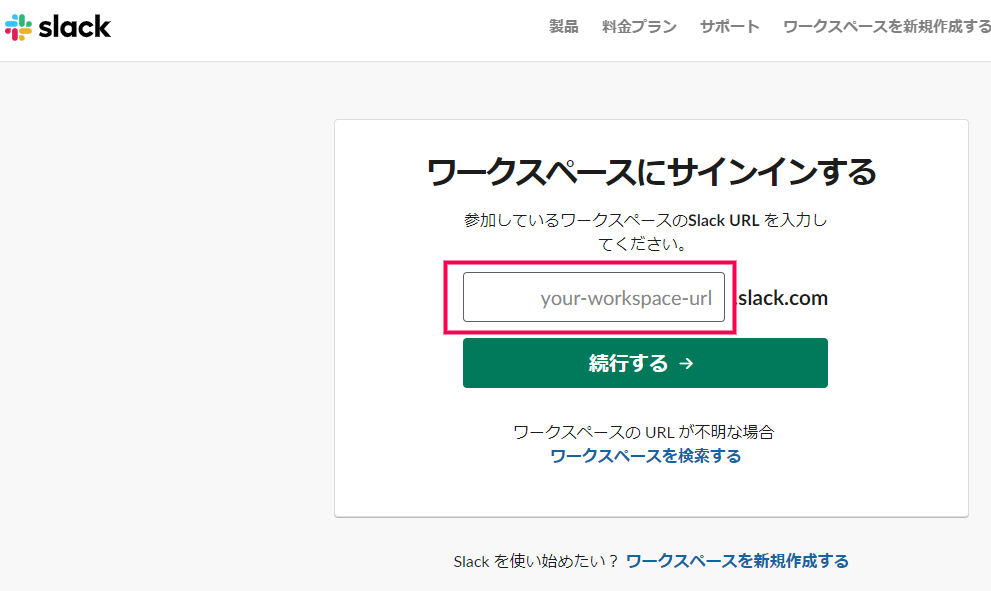Viewport: 991px width, 591px height.
Task: Click the ワークスペースの URL が不明な場合 text
Action: (643, 432)
